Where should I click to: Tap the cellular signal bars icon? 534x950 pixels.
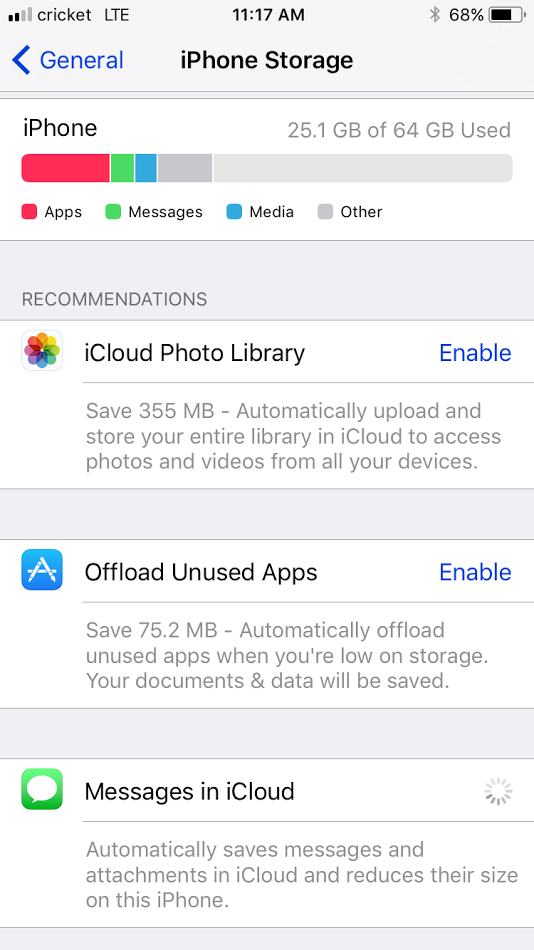[20, 15]
